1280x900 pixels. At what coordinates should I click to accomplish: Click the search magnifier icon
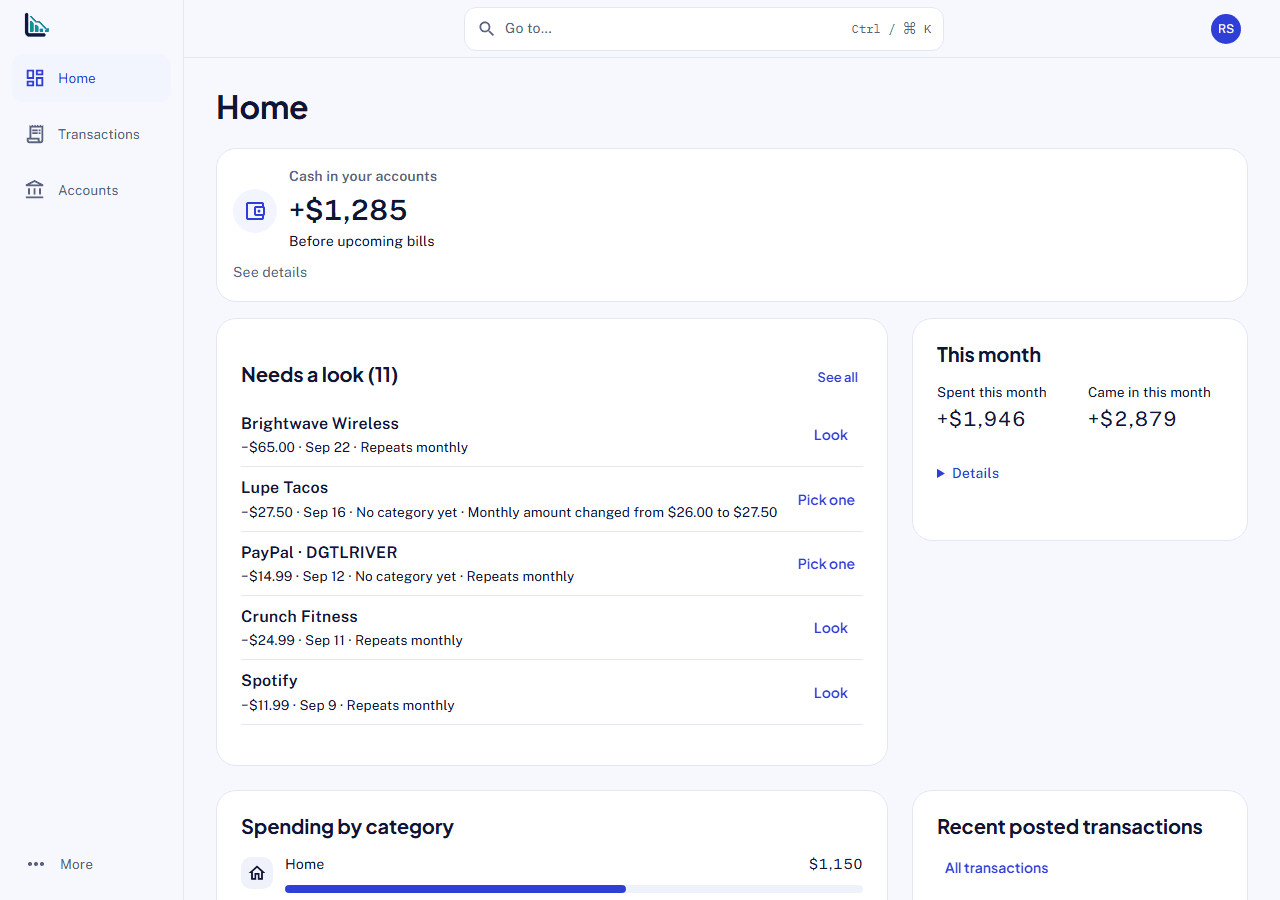[487, 29]
